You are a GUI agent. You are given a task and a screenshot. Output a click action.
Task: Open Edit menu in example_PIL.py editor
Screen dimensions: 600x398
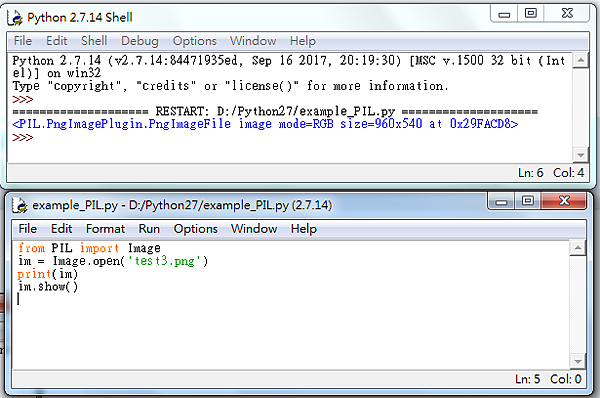(62, 228)
